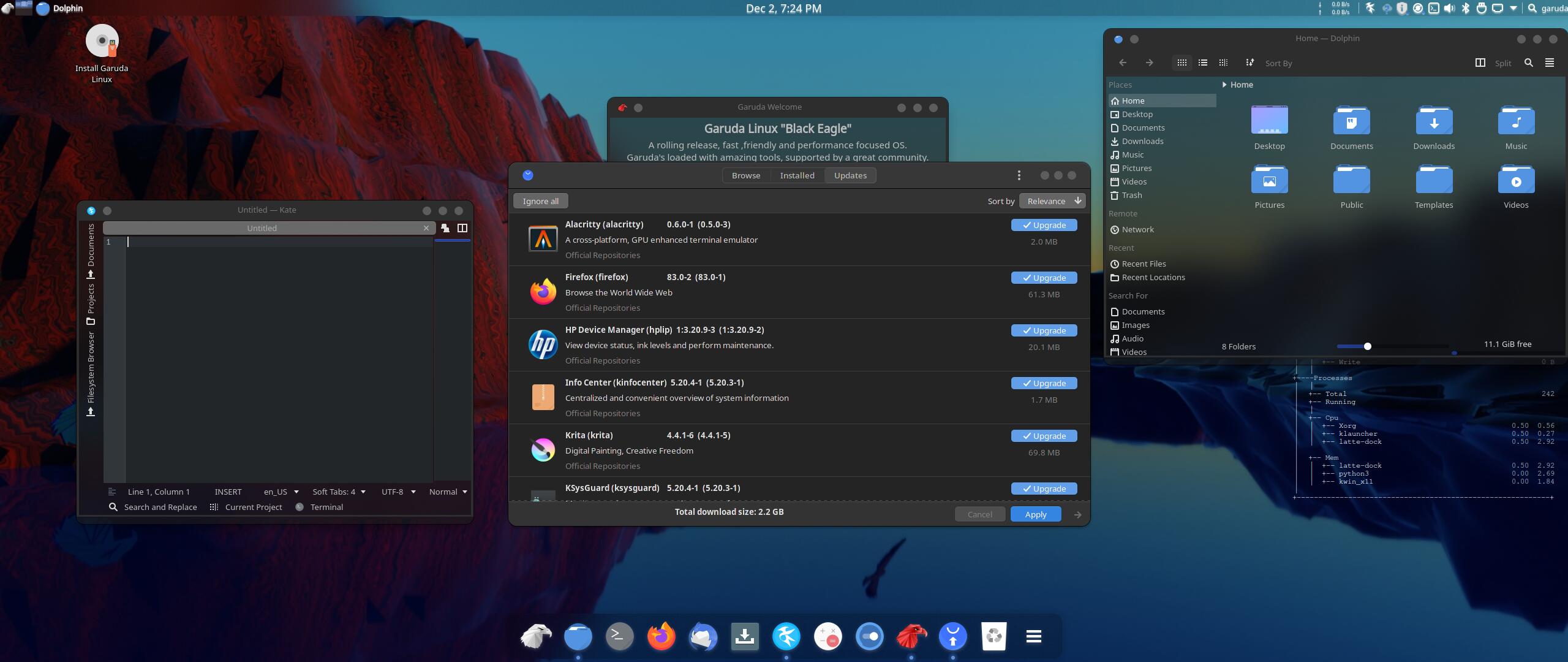Image resolution: width=1568 pixels, height=662 pixels.
Task: Open the Alacritty terminal from the dock
Action: [x=619, y=637]
